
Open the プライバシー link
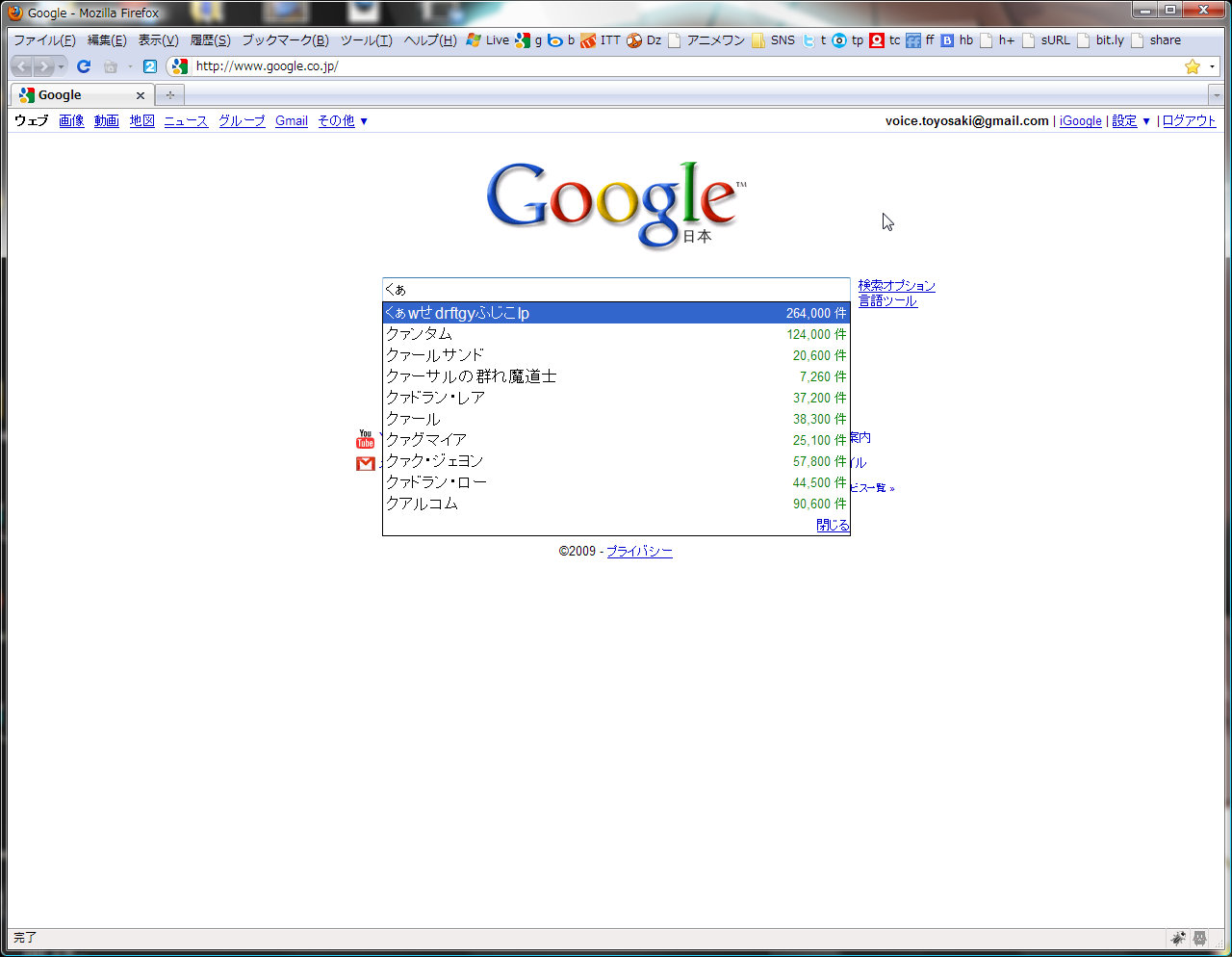click(639, 552)
